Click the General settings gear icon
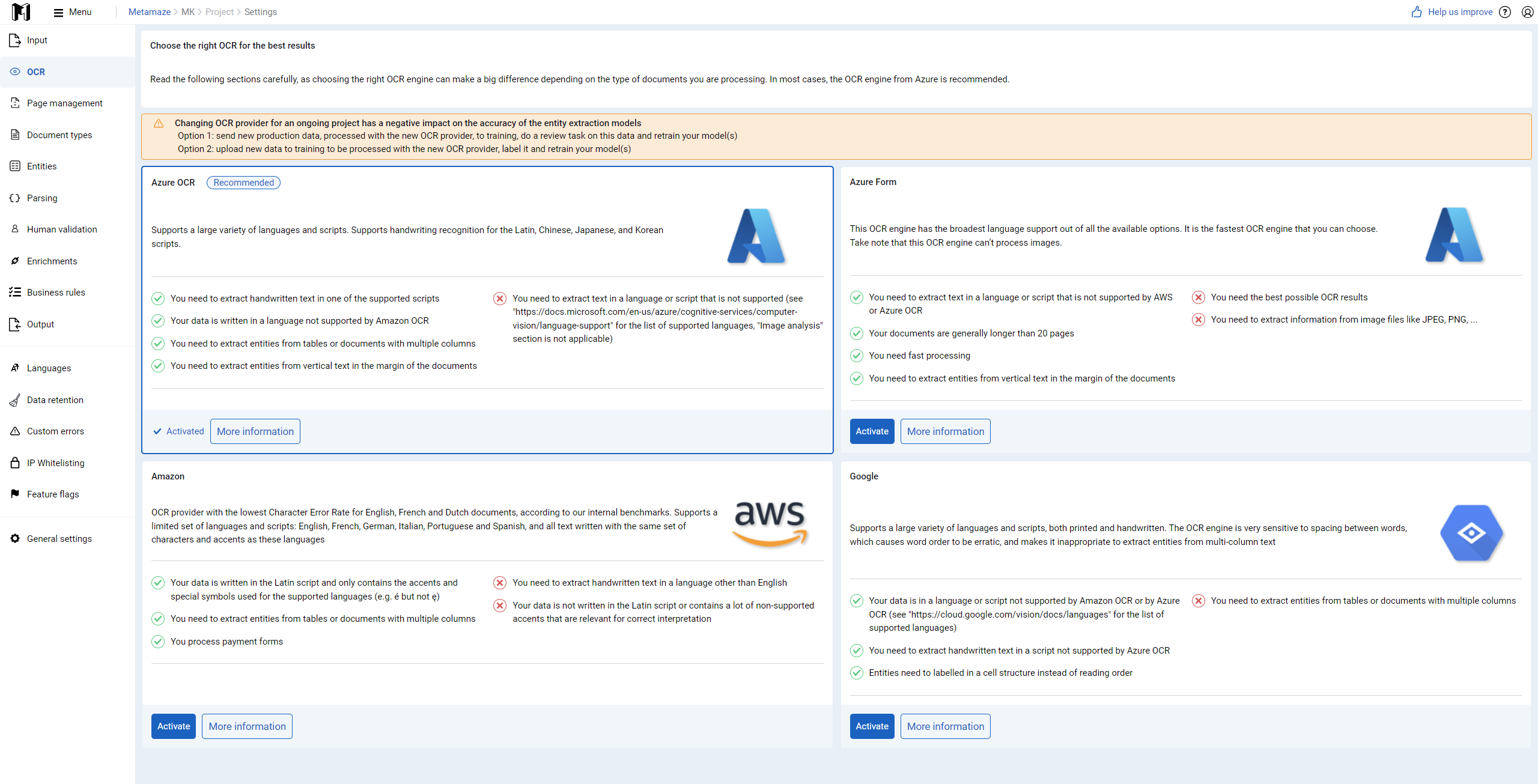Screen dimensions: 1538x784 (15, 538)
